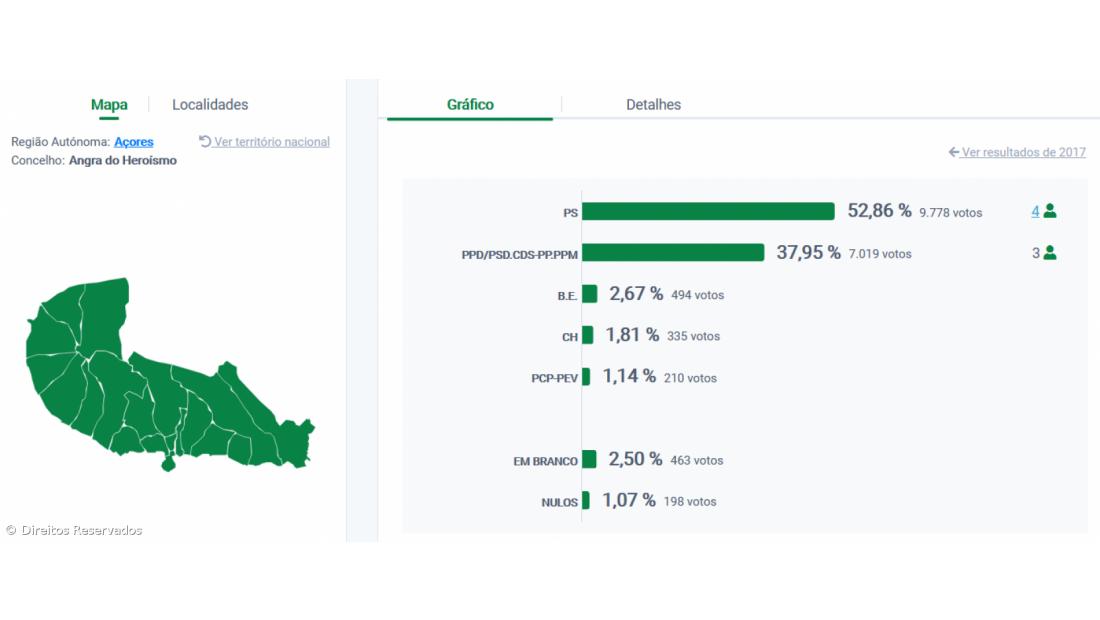Viewport: 1100px width, 620px height.
Task: Click the green PS results bar
Action: pyautogui.click(x=708, y=211)
